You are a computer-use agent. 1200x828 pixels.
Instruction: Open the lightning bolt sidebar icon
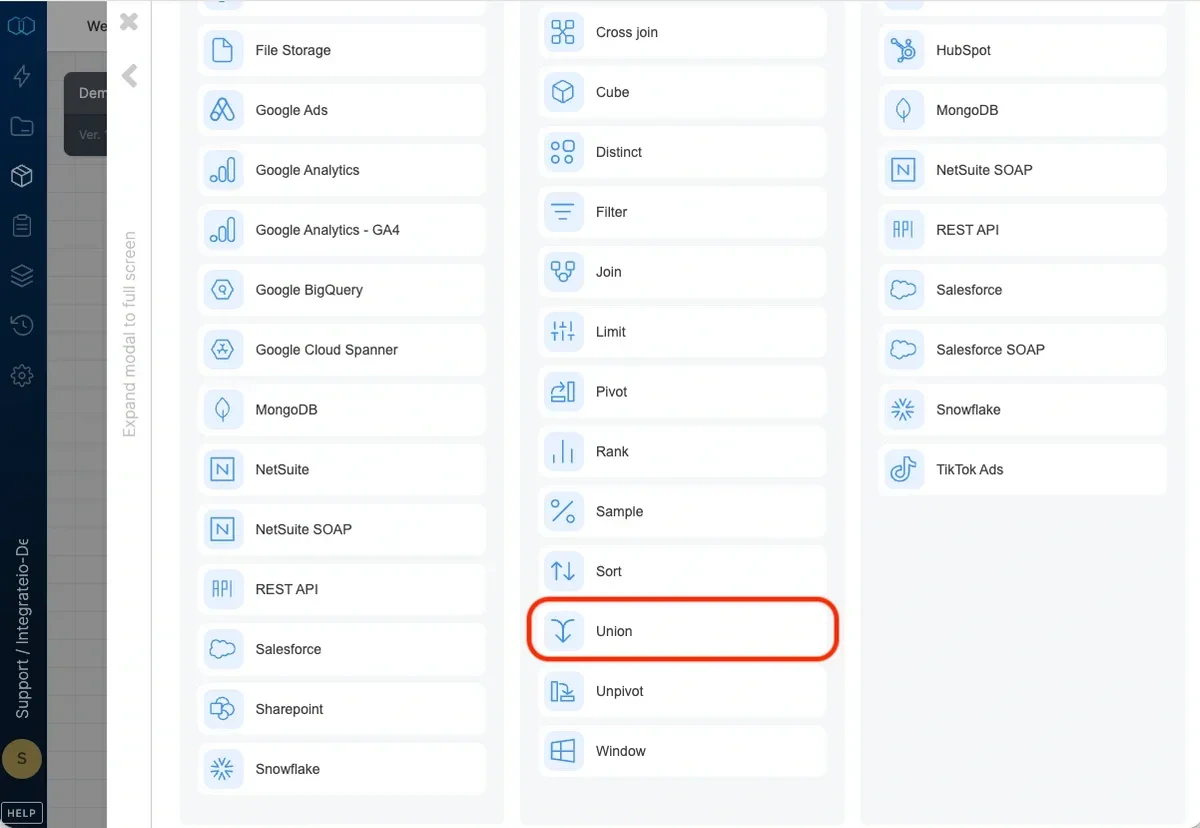pos(22,76)
